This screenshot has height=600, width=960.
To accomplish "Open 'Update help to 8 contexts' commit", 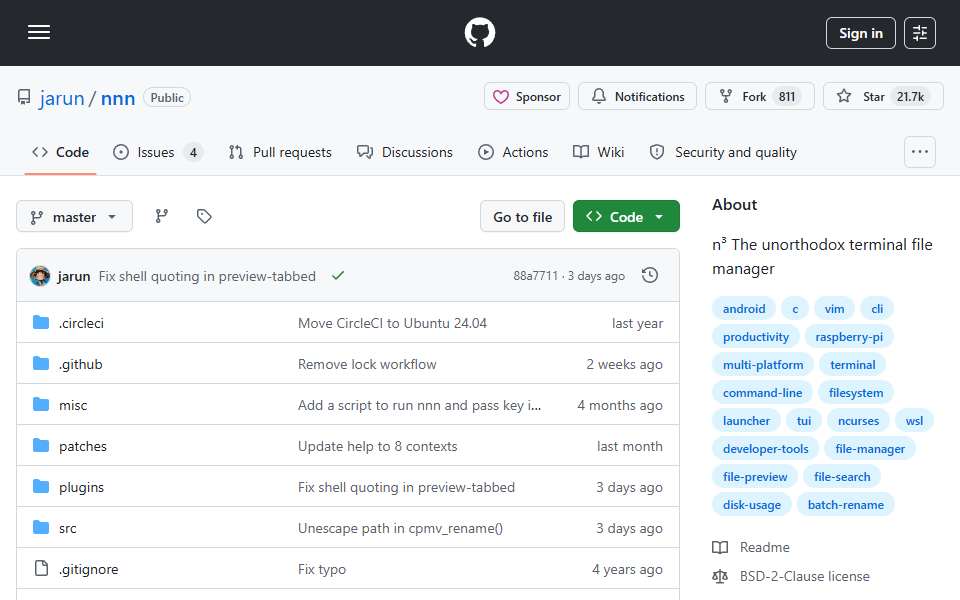I will coord(378,446).
